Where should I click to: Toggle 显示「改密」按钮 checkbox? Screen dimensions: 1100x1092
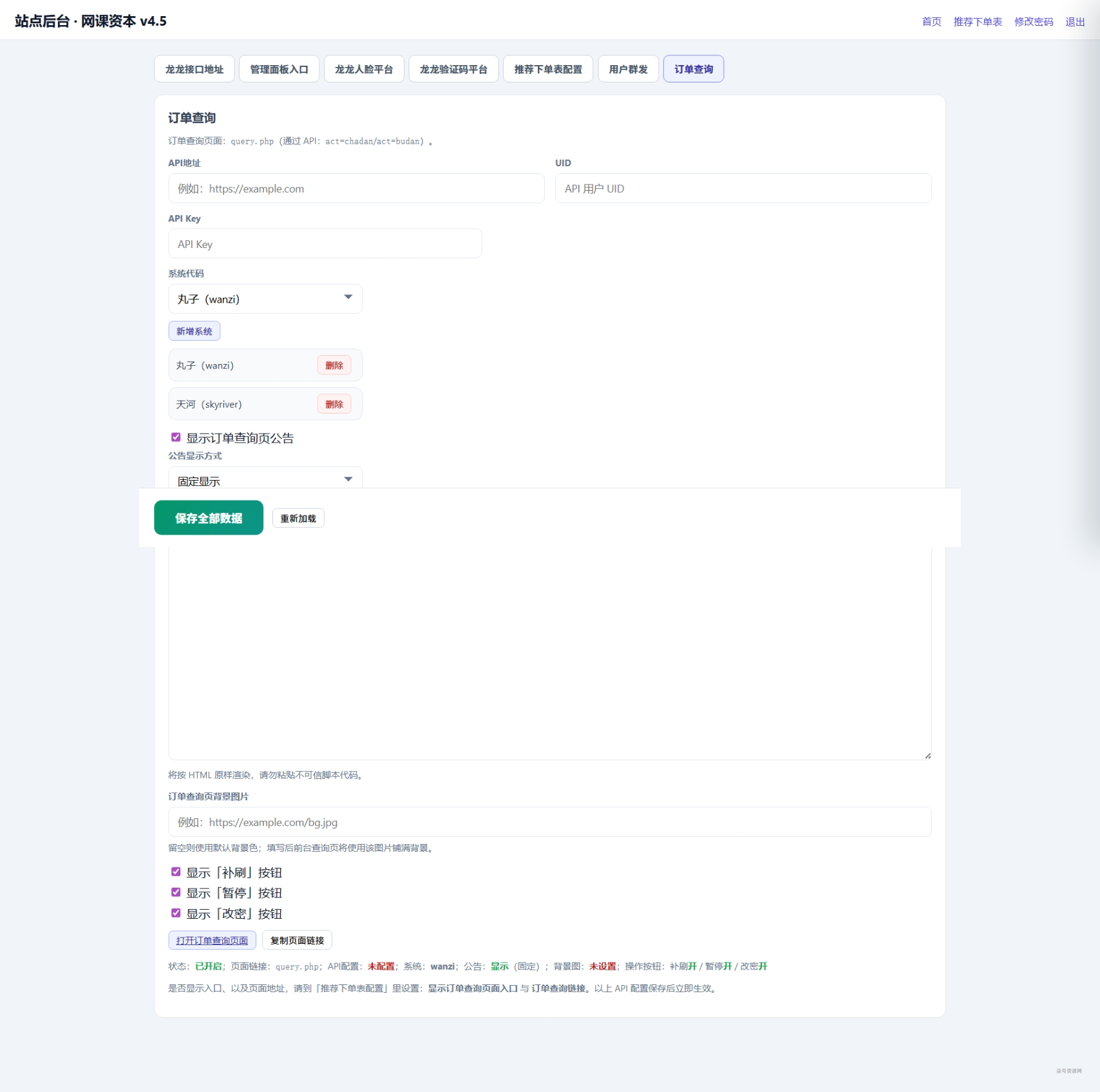[176, 913]
